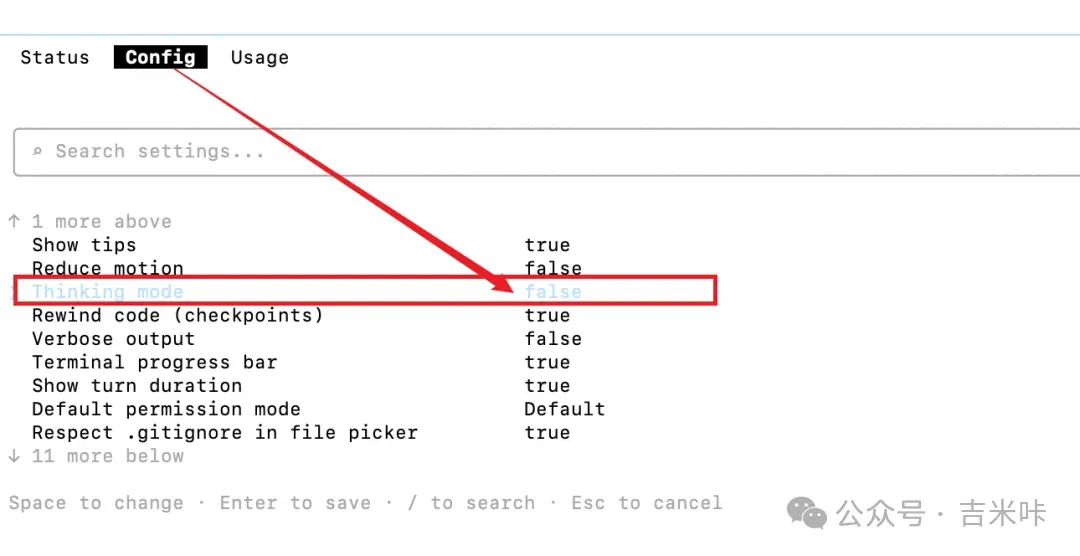Reveal earlier settings via '1 more above'
Image resolution: width=1080 pixels, height=556 pixels.
coord(102,221)
